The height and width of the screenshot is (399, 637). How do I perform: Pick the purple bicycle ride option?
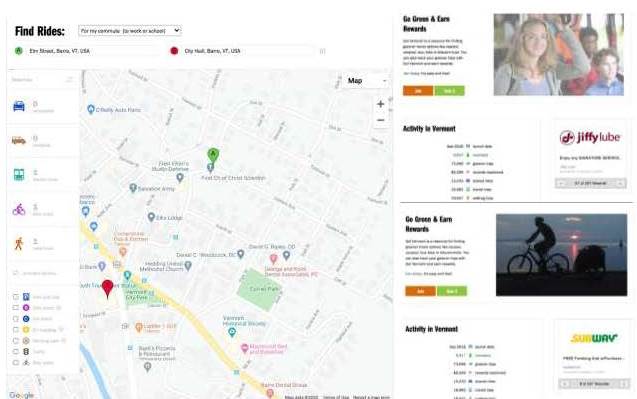pyautogui.click(x=19, y=210)
